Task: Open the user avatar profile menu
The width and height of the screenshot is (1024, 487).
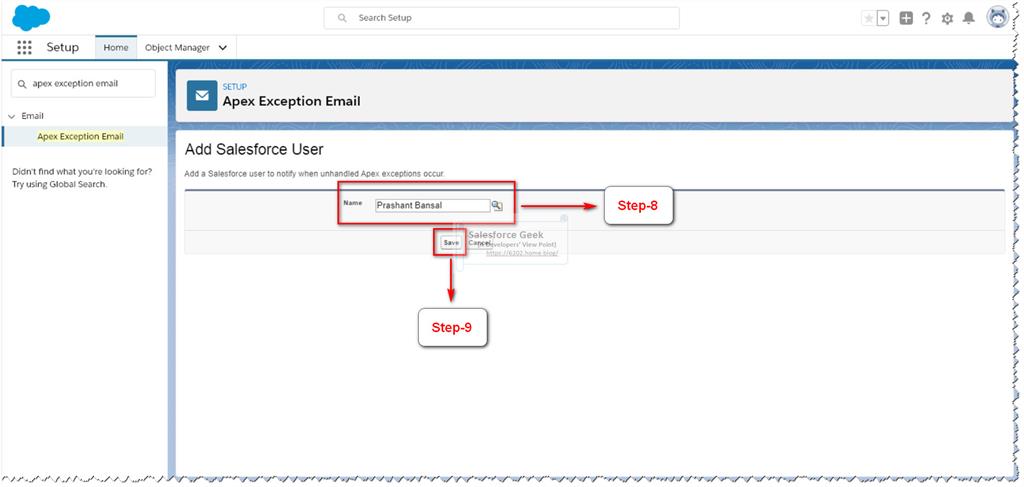Action: point(998,18)
